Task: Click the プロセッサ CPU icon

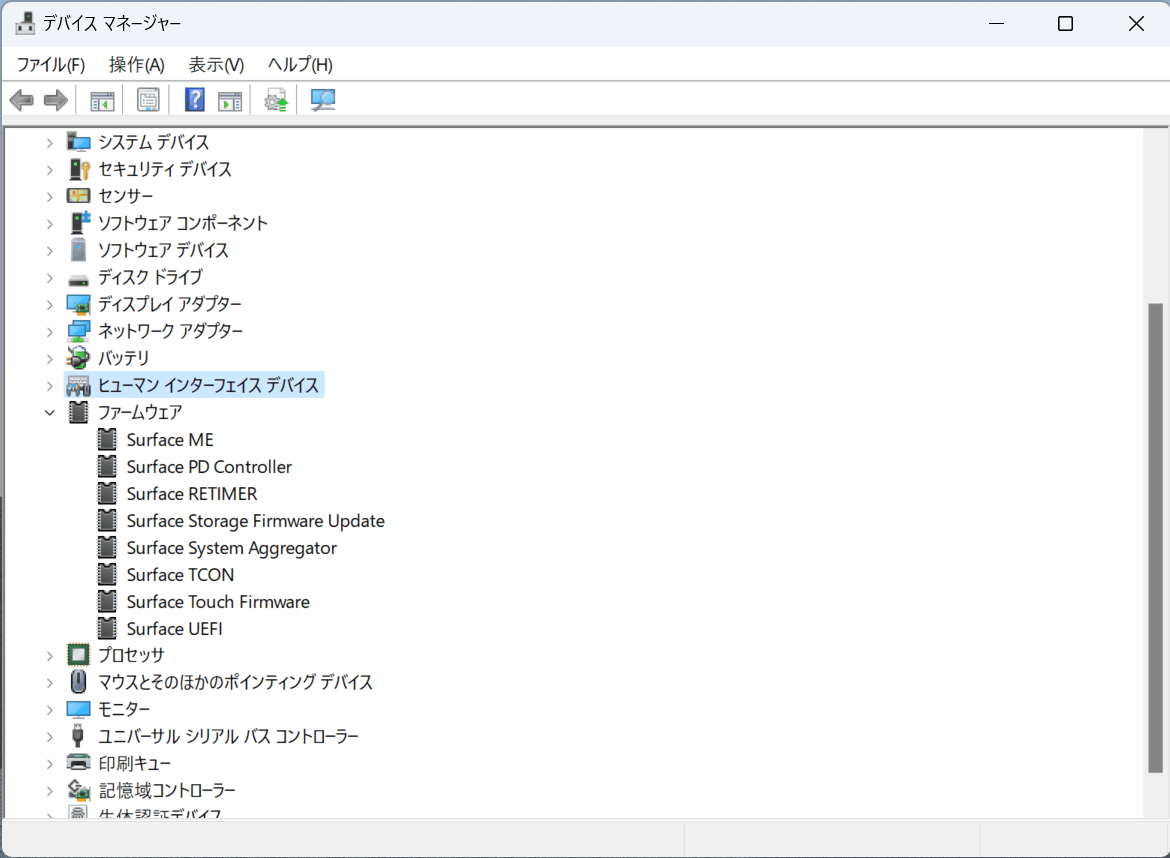Action: 78,655
